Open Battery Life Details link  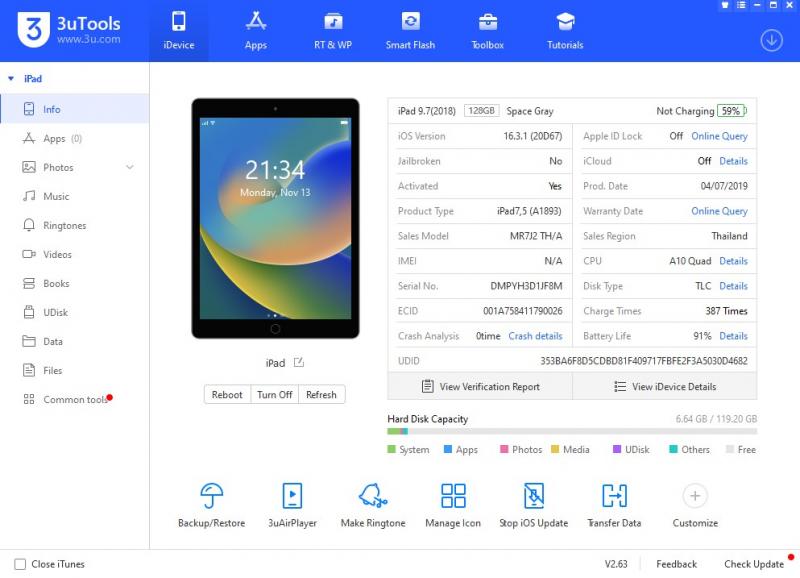coord(733,336)
